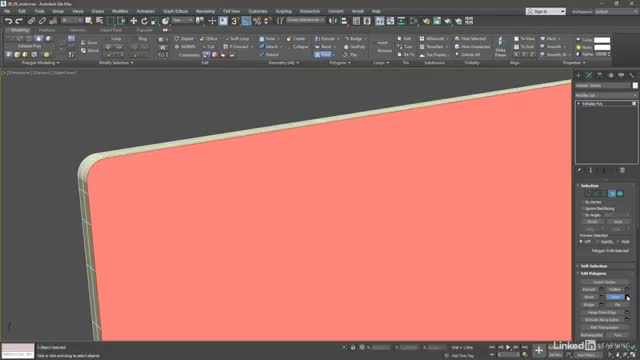Click the object name input field
This screenshot has width=640, height=360.
pos(603,86)
